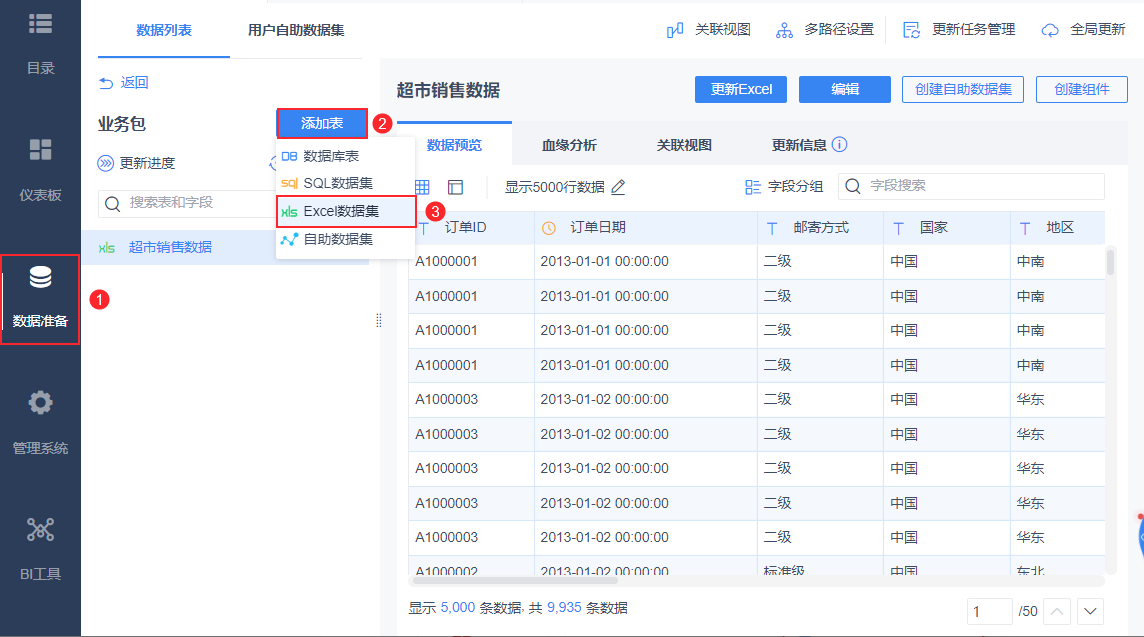
Task: Click the pencil icon to edit row count
Action: pos(618,188)
